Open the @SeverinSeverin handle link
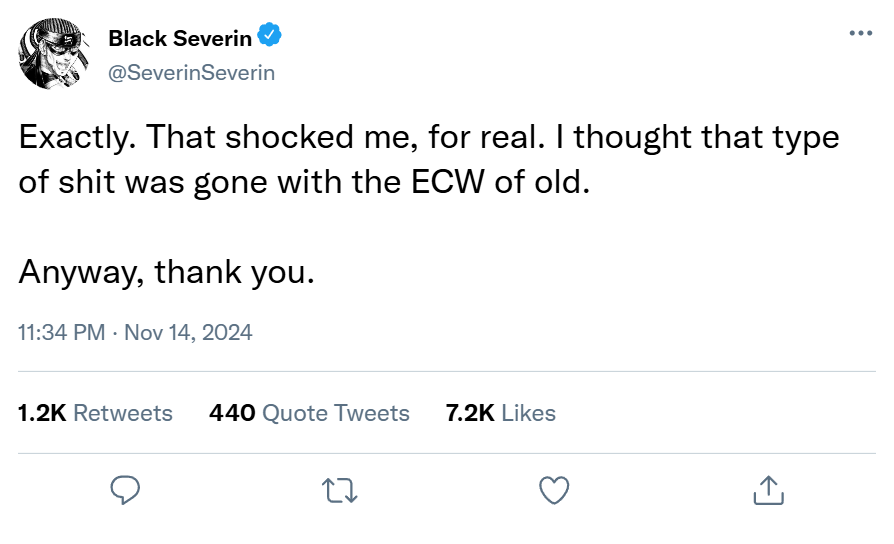 point(191,73)
